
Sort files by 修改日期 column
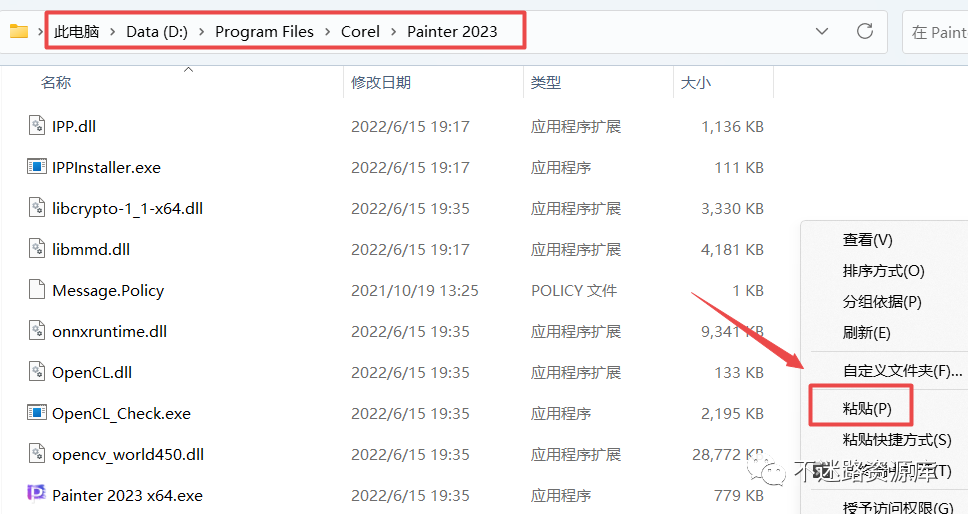click(381, 82)
